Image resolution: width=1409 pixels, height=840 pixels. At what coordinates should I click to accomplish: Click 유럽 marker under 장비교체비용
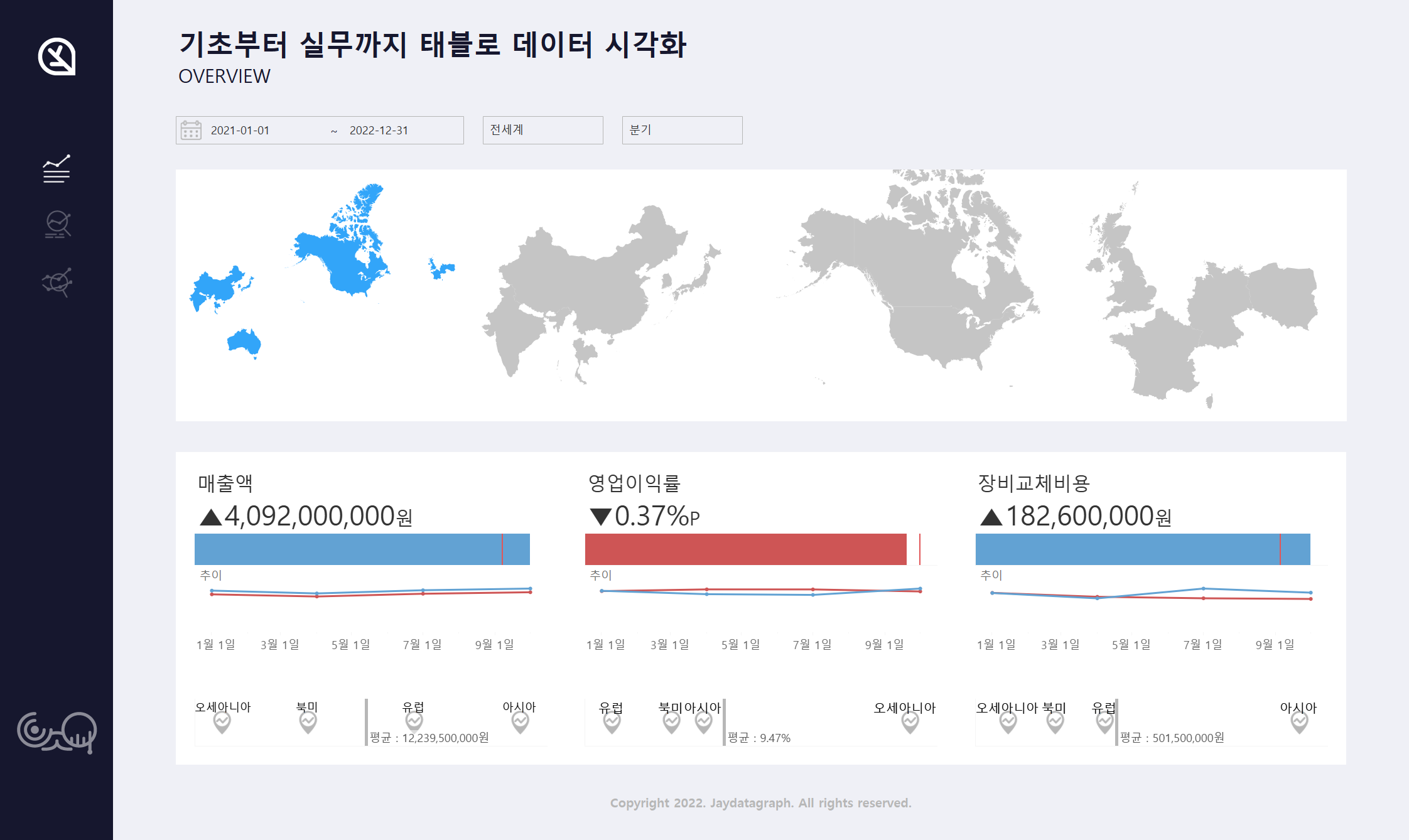1104,723
